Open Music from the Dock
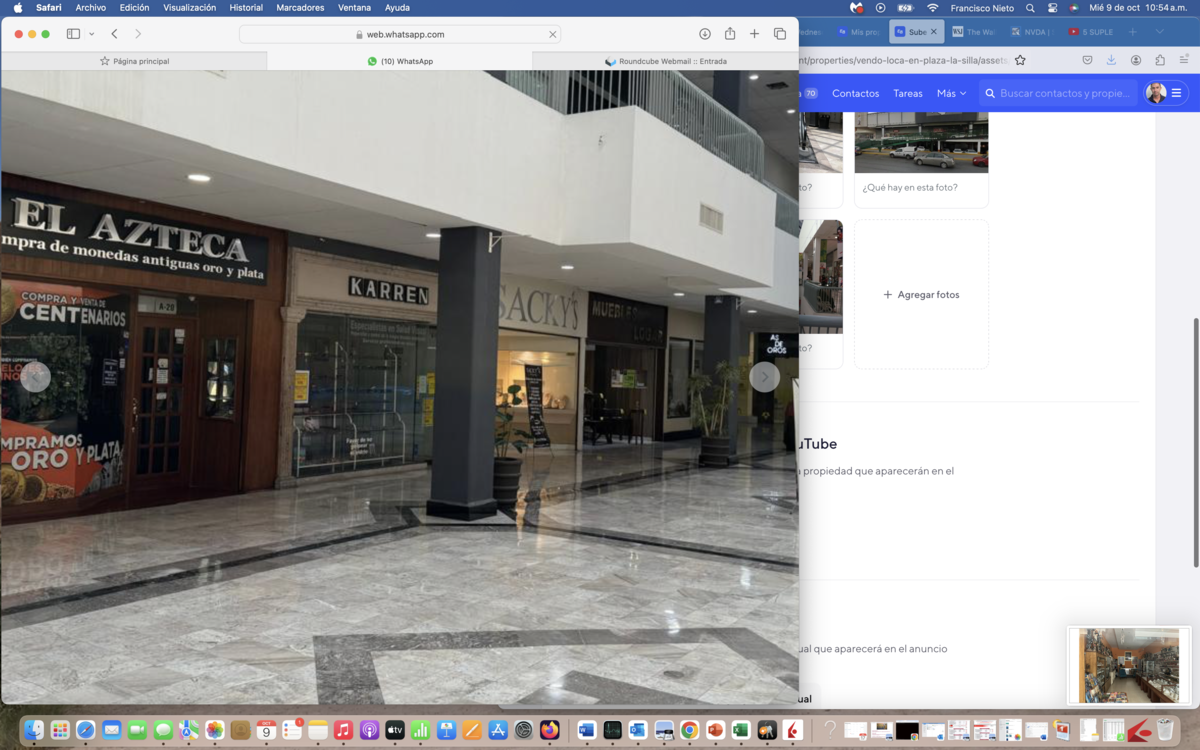 pyautogui.click(x=343, y=730)
